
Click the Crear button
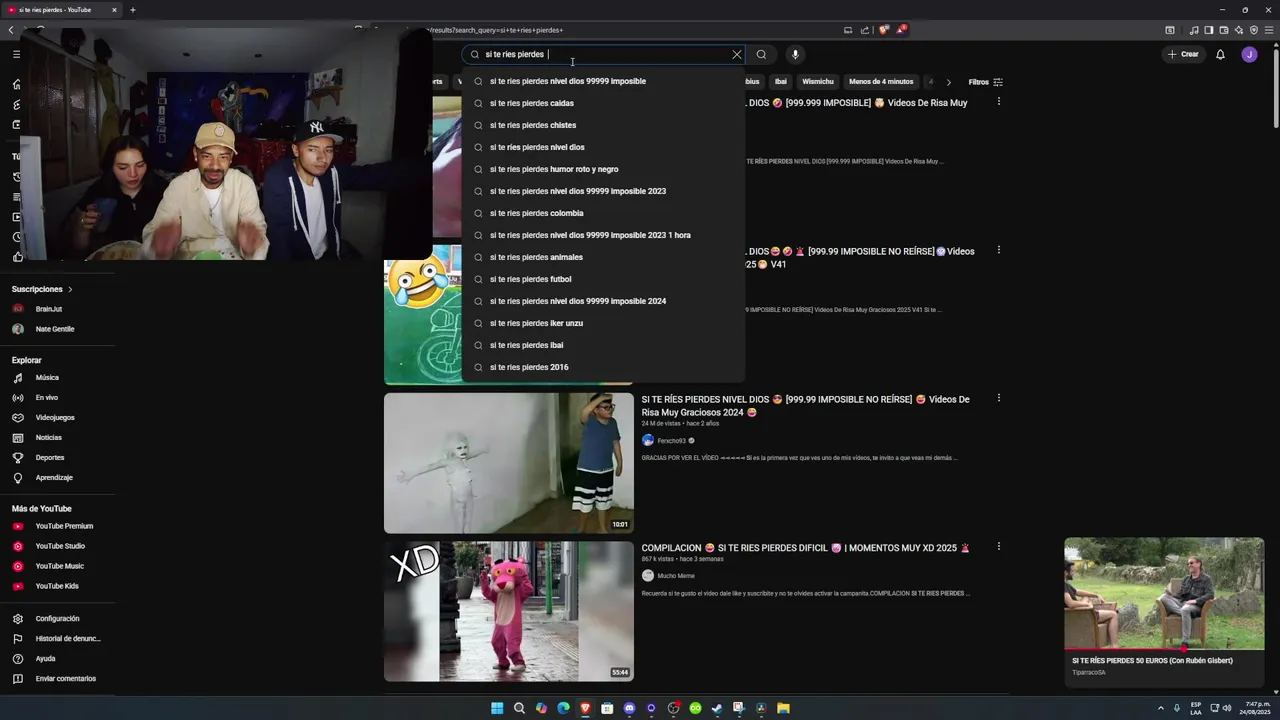tap(1182, 54)
